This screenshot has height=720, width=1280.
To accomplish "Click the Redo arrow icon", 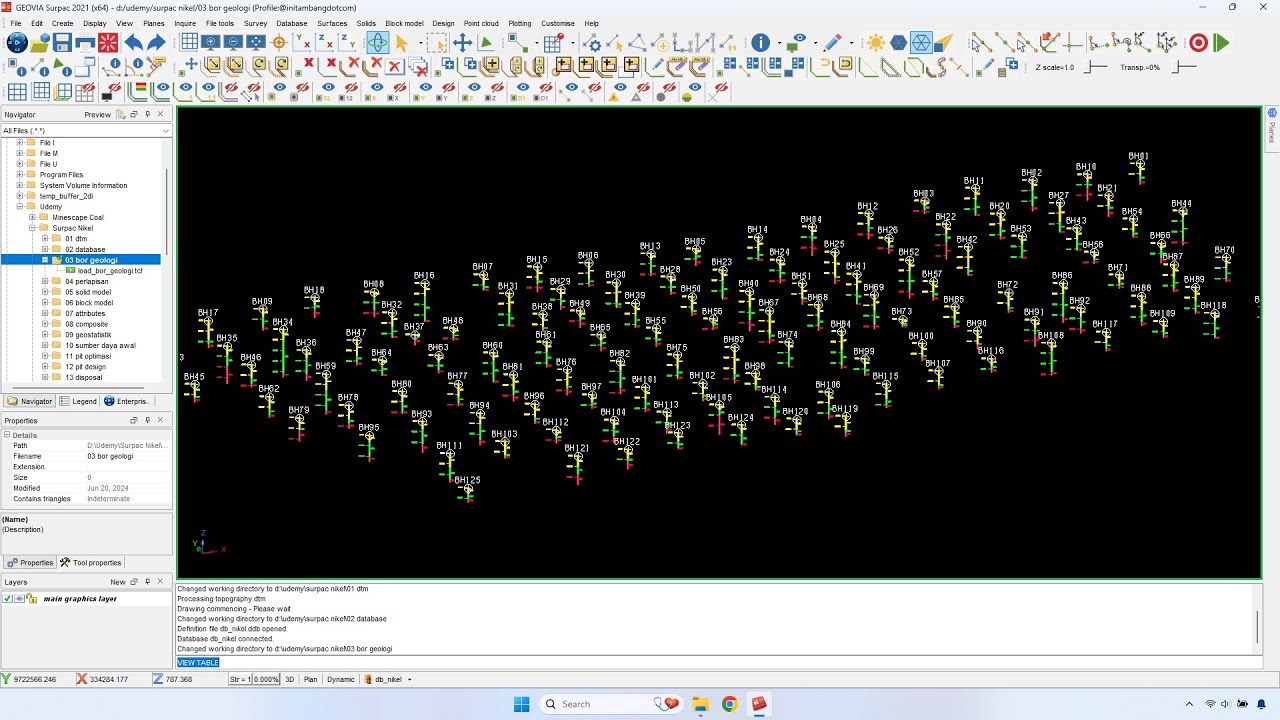I will tap(156, 43).
